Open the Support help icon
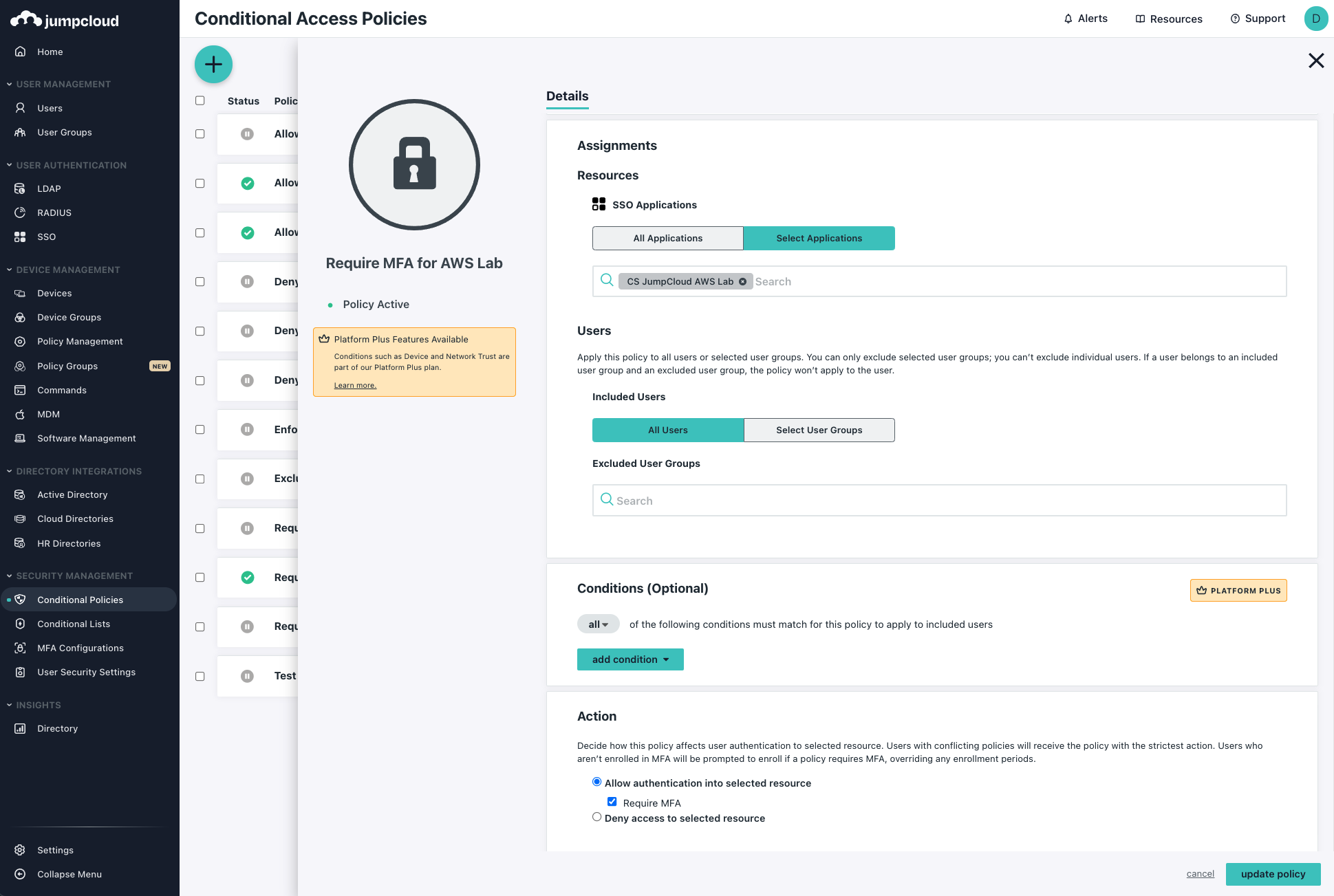 click(1235, 19)
